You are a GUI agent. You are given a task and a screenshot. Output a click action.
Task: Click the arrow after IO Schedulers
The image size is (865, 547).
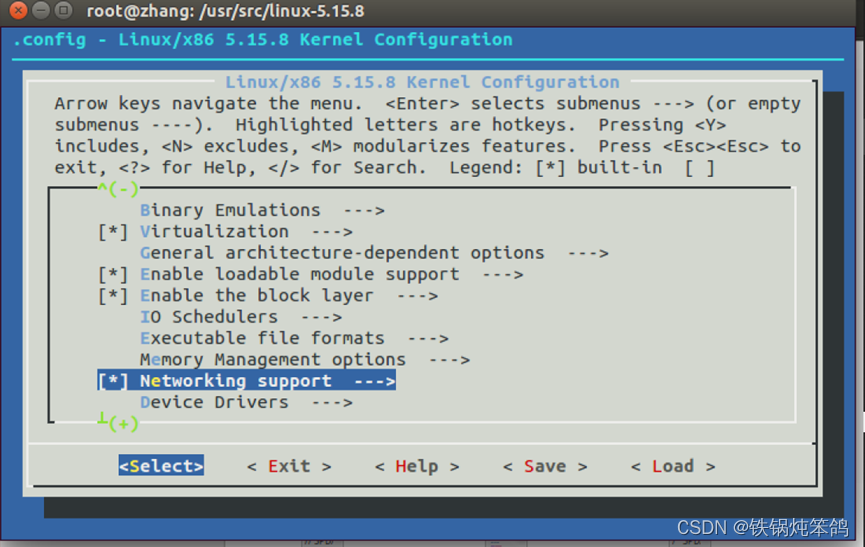coord(322,318)
